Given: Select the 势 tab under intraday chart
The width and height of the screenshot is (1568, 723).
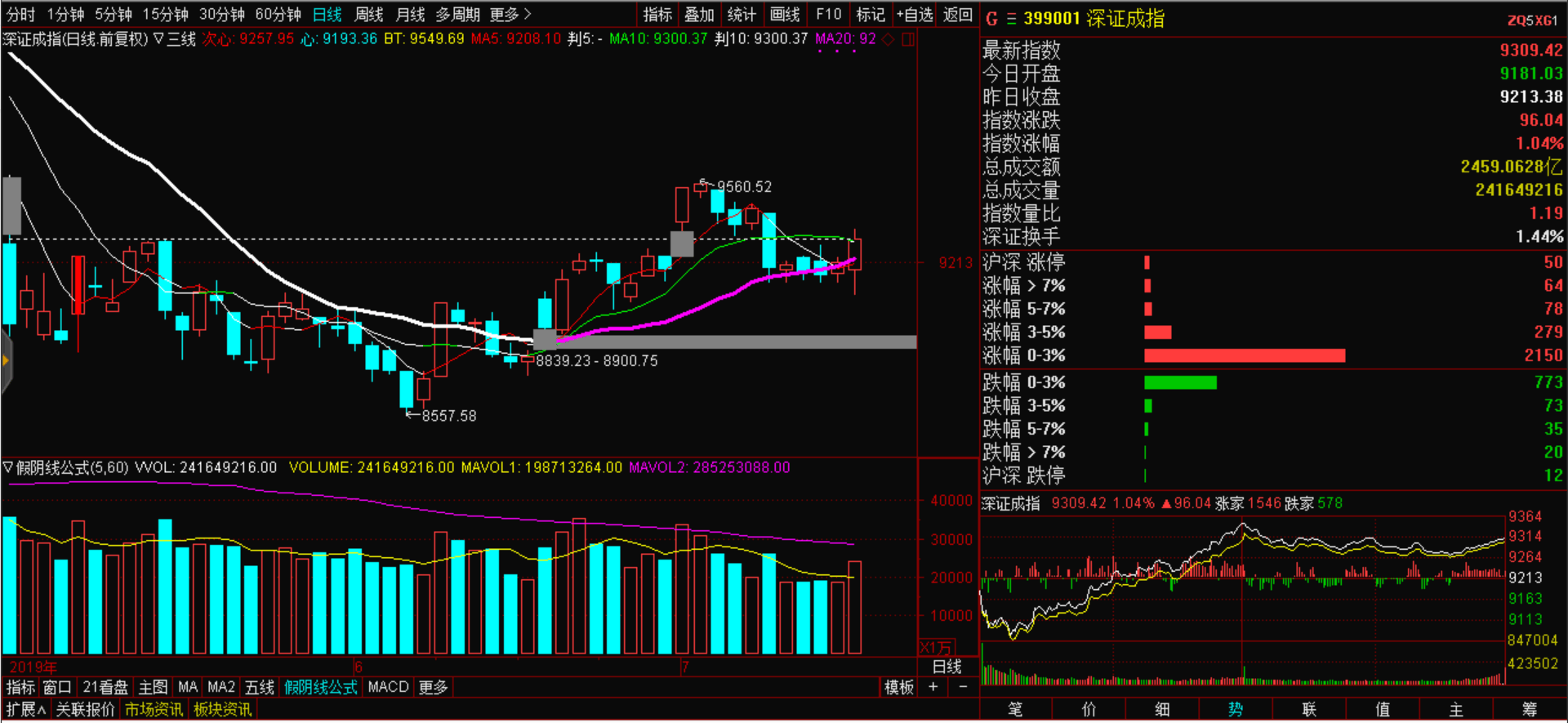Looking at the screenshot, I should coord(1235,709).
